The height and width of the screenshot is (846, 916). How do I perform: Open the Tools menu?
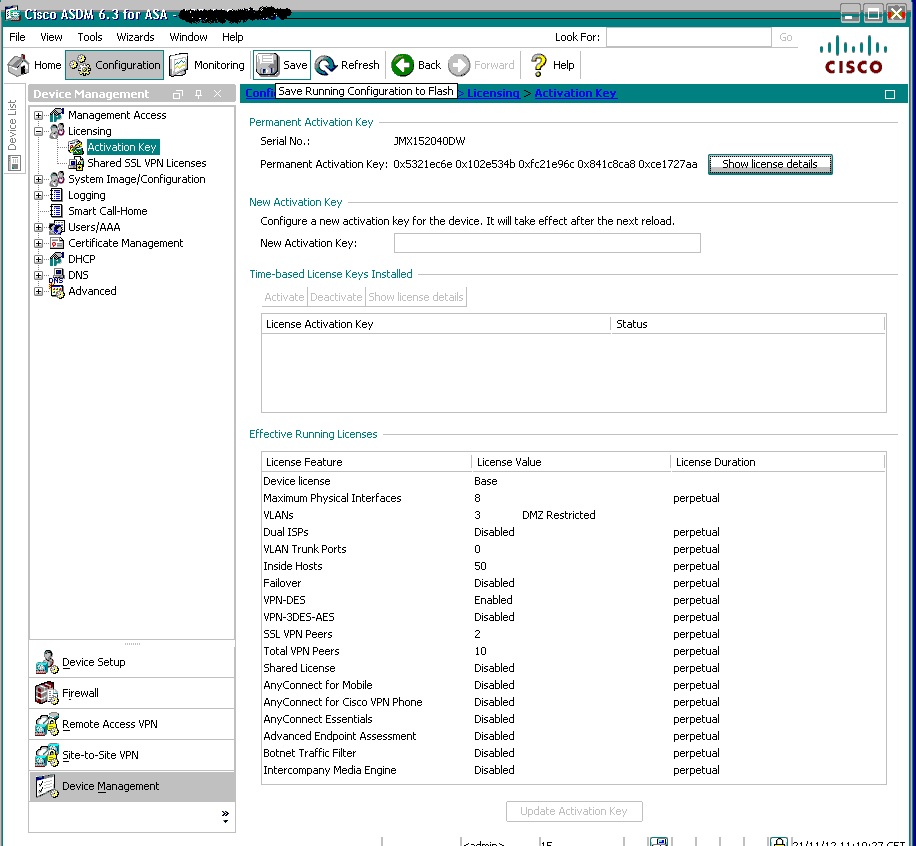pyautogui.click(x=90, y=37)
